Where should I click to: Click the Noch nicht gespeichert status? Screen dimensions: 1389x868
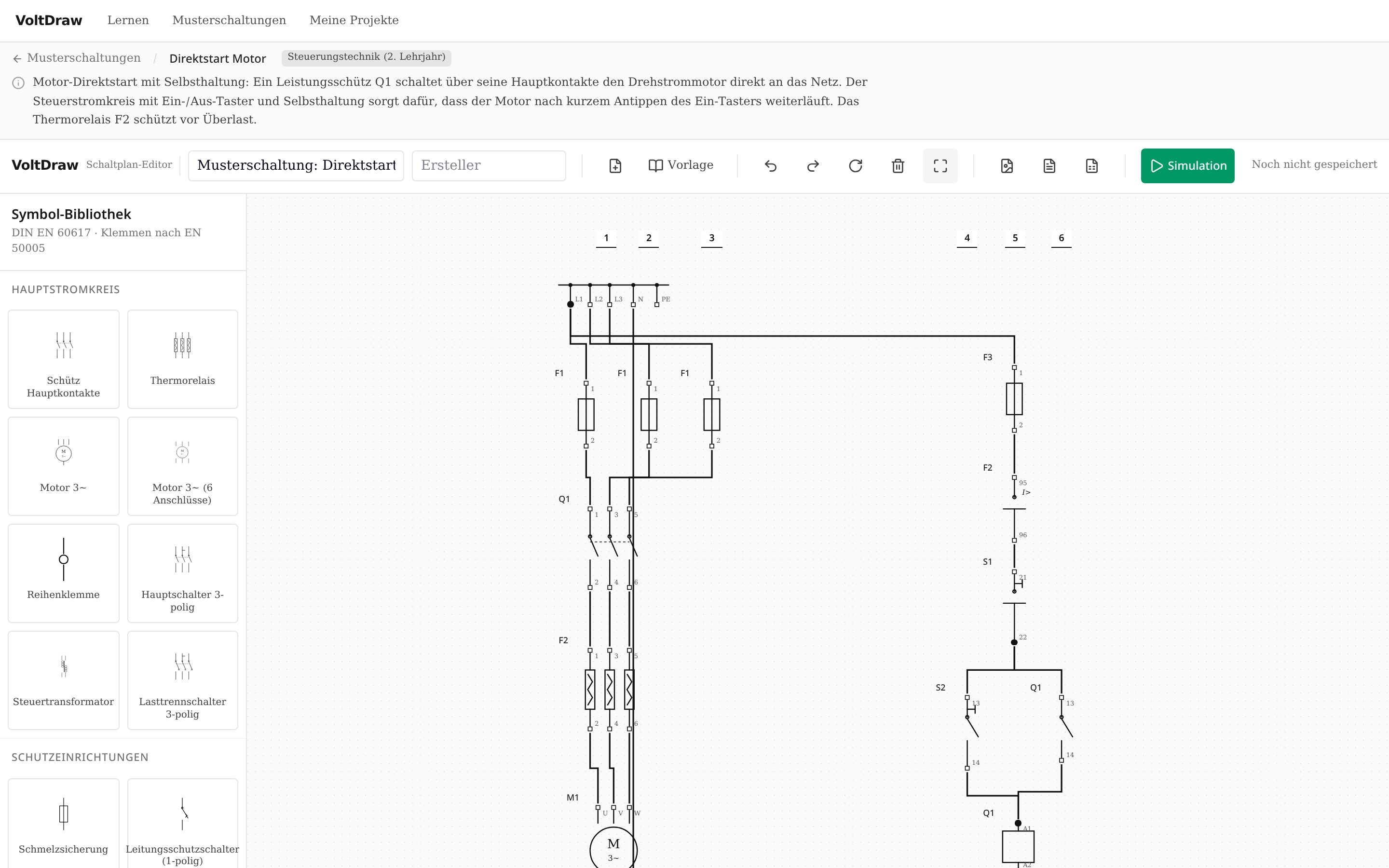pos(1314,164)
